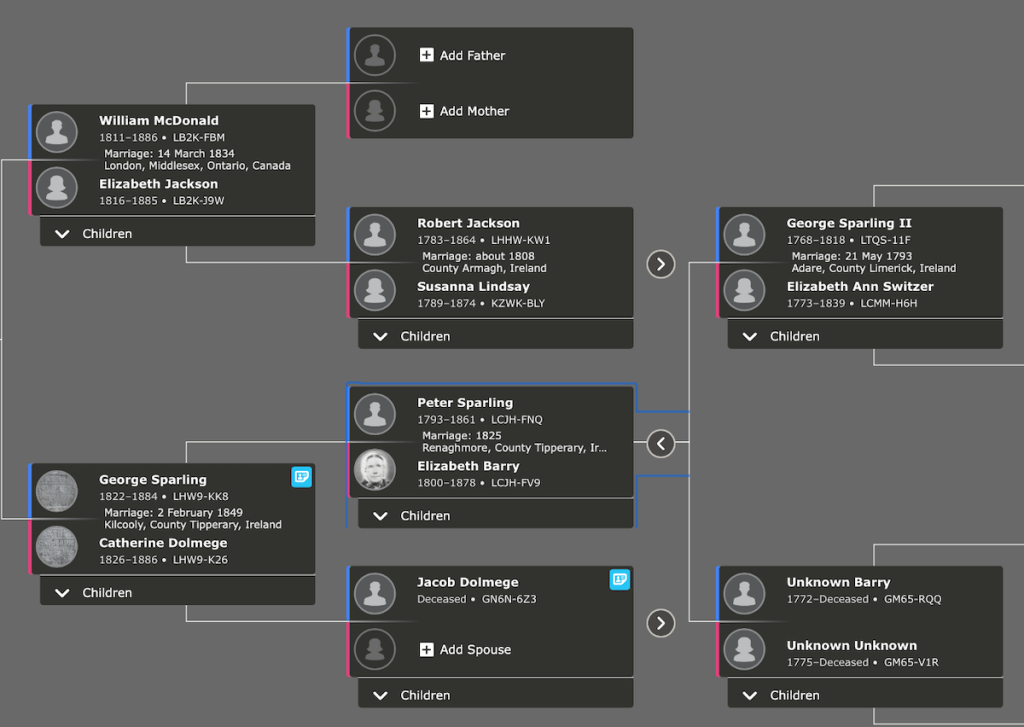Open the blue note icon on Jacob Dolmege's card
Screen dimensions: 1024x727
tap(620, 579)
